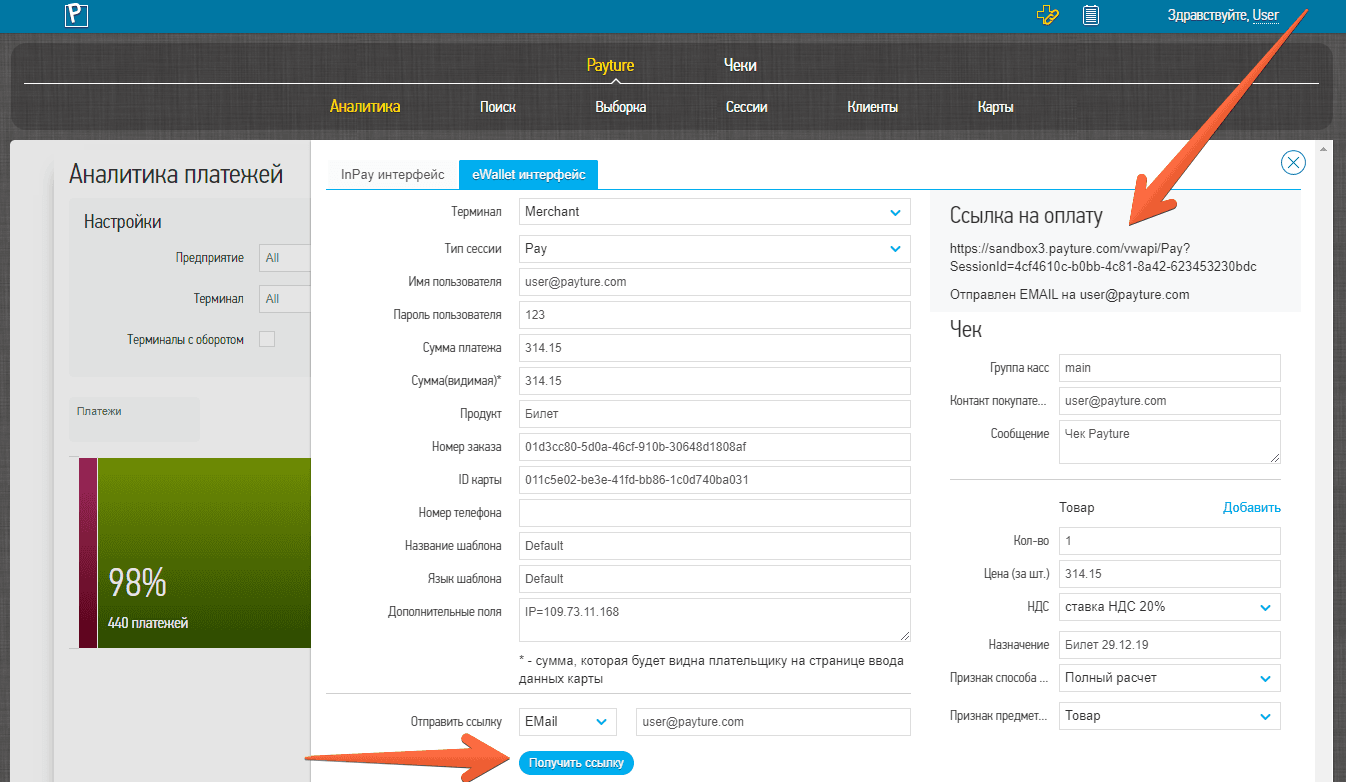This screenshot has width=1346, height=782.
Task: Expand the Терминал Merchant dropdown
Action: pos(715,212)
